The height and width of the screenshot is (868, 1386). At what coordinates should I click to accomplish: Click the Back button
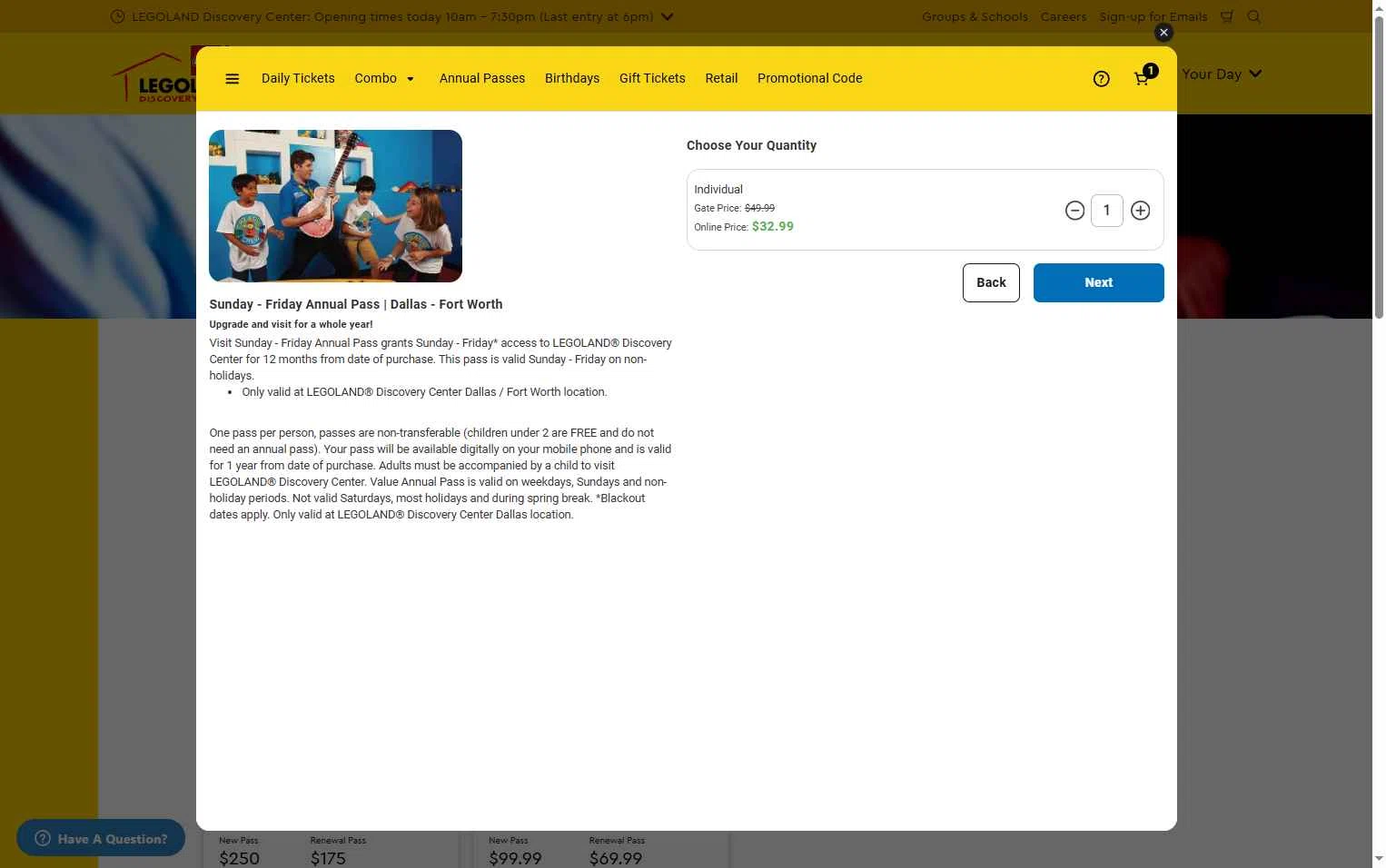click(x=991, y=282)
